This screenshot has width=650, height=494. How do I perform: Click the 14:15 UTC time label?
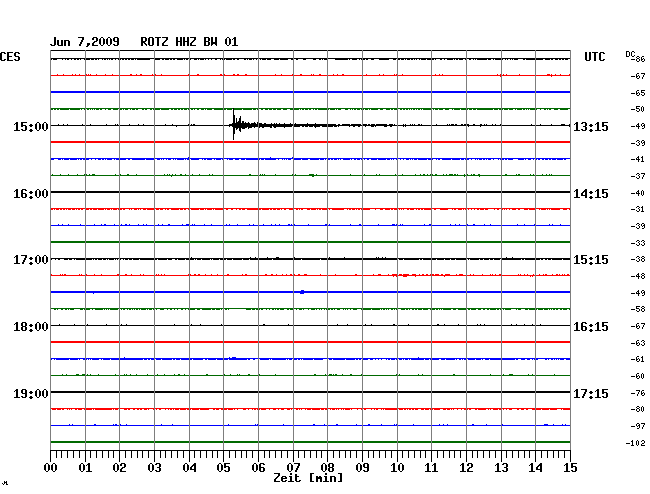[591, 194]
